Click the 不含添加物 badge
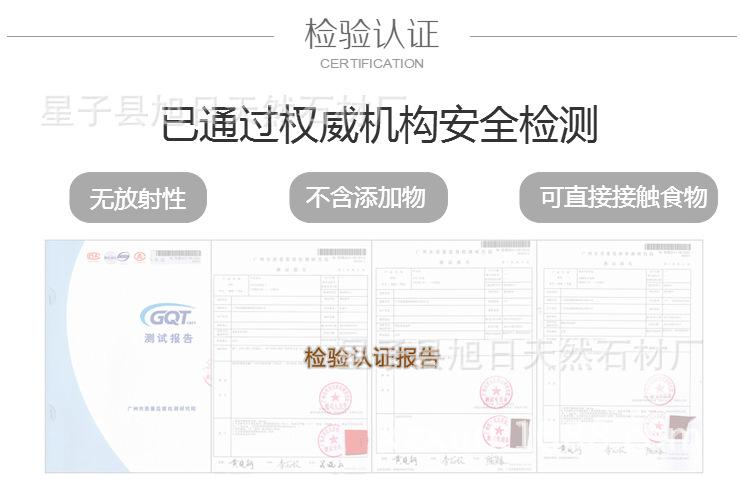The width and height of the screenshot is (741, 488). click(368, 197)
